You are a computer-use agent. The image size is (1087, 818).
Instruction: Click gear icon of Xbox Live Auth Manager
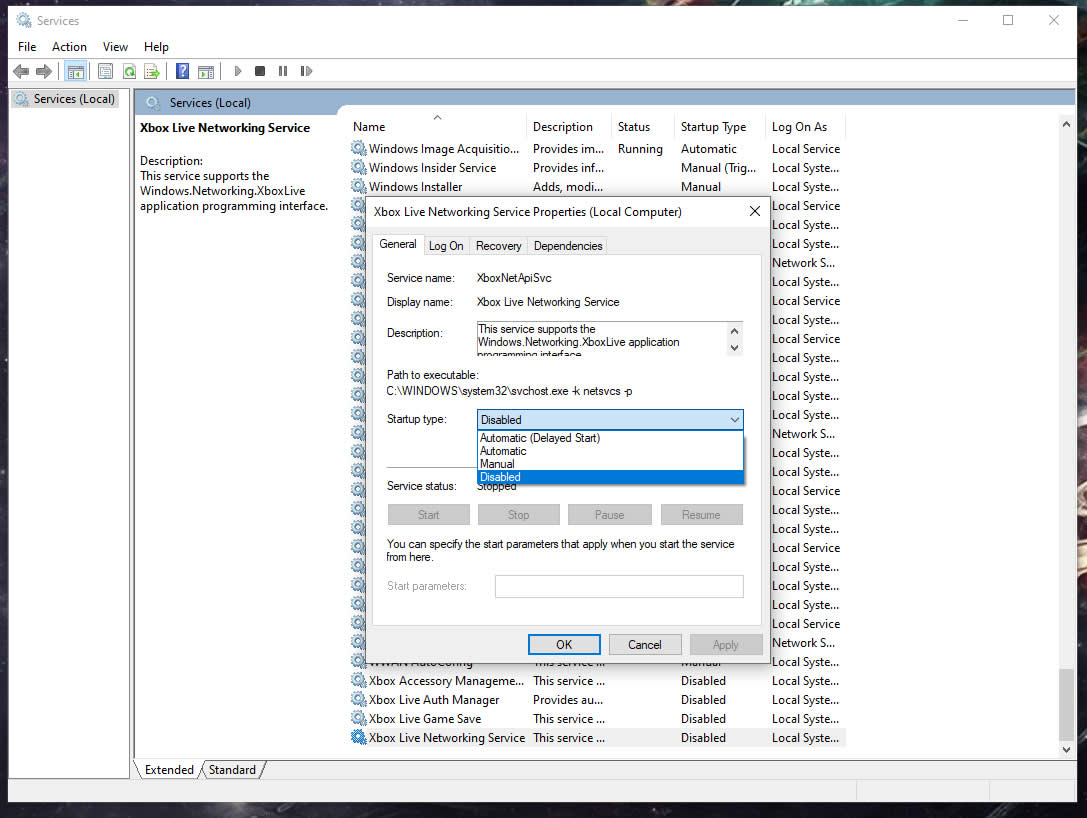coord(358,699)
